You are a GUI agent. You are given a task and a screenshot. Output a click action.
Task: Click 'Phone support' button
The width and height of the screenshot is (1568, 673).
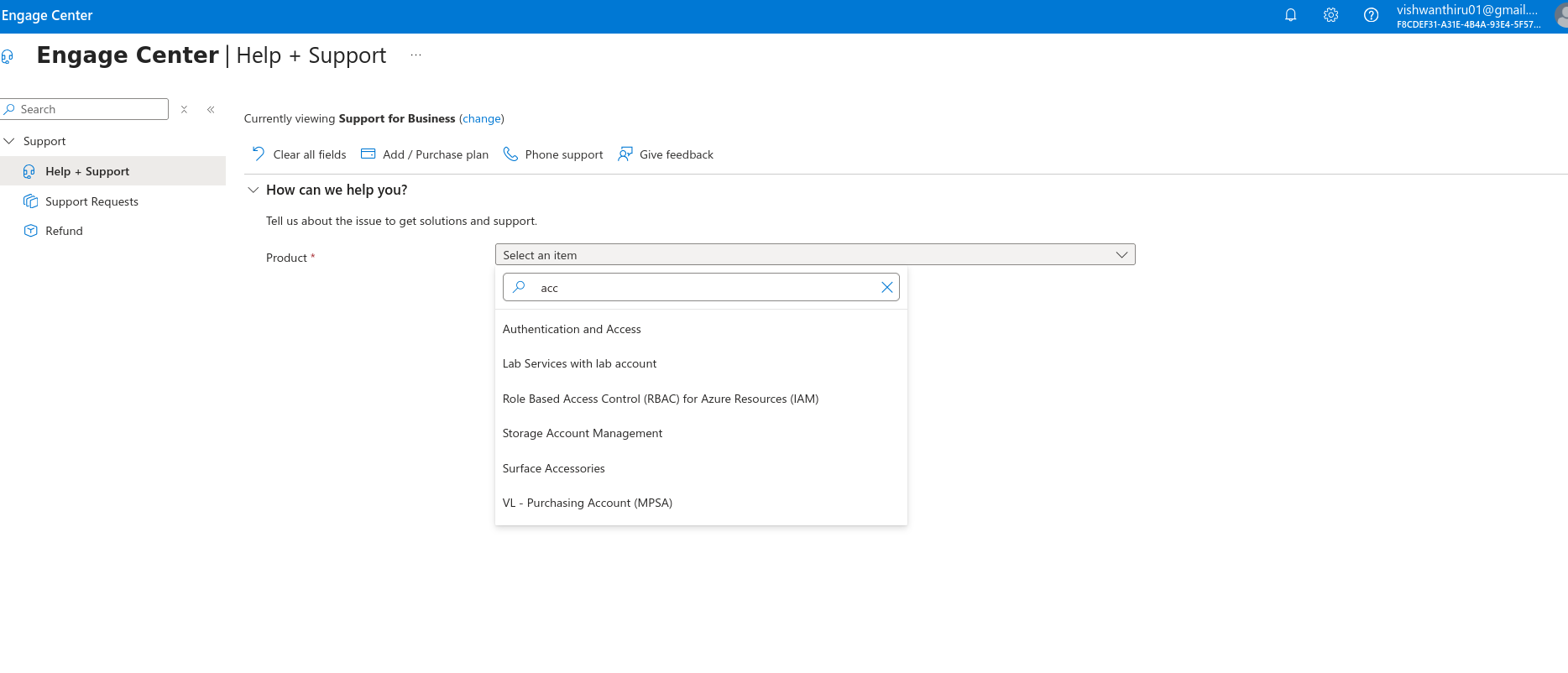tap(553, 154)
